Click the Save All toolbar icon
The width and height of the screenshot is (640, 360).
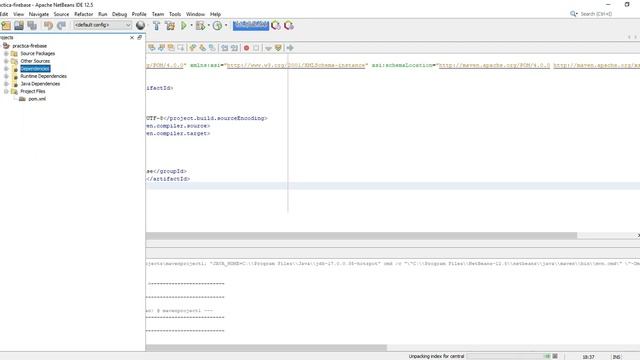point(32,25)
